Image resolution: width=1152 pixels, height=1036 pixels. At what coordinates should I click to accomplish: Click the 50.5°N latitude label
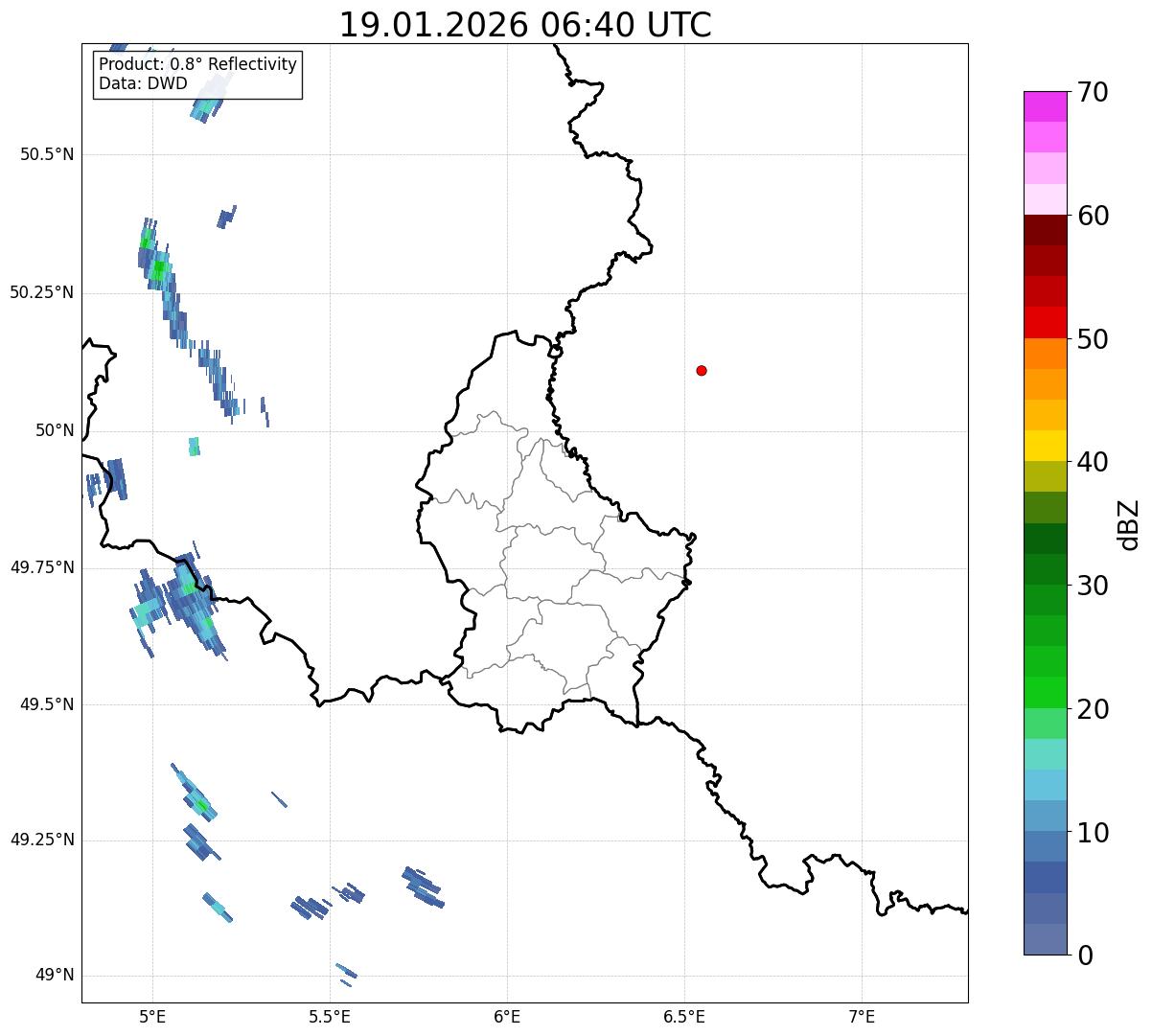(47, 154)
